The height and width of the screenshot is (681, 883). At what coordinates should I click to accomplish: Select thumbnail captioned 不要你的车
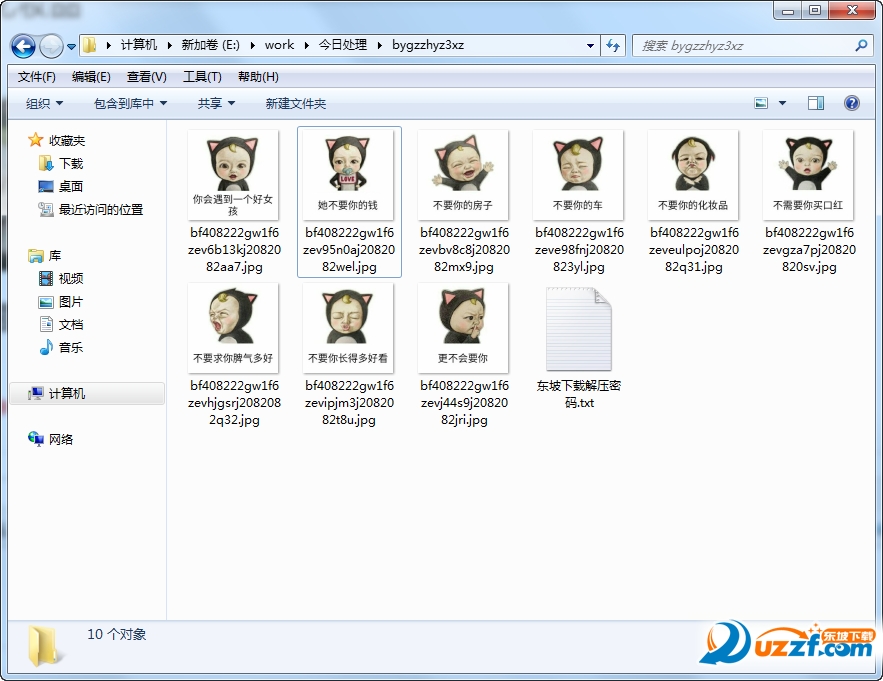[x=578, y=175]
